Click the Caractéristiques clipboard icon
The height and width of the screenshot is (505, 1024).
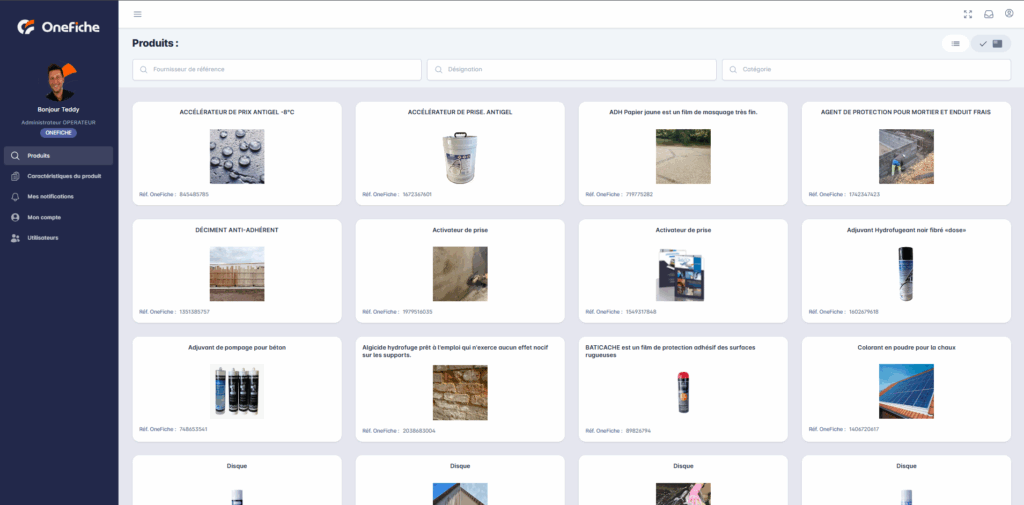point(15,176)
